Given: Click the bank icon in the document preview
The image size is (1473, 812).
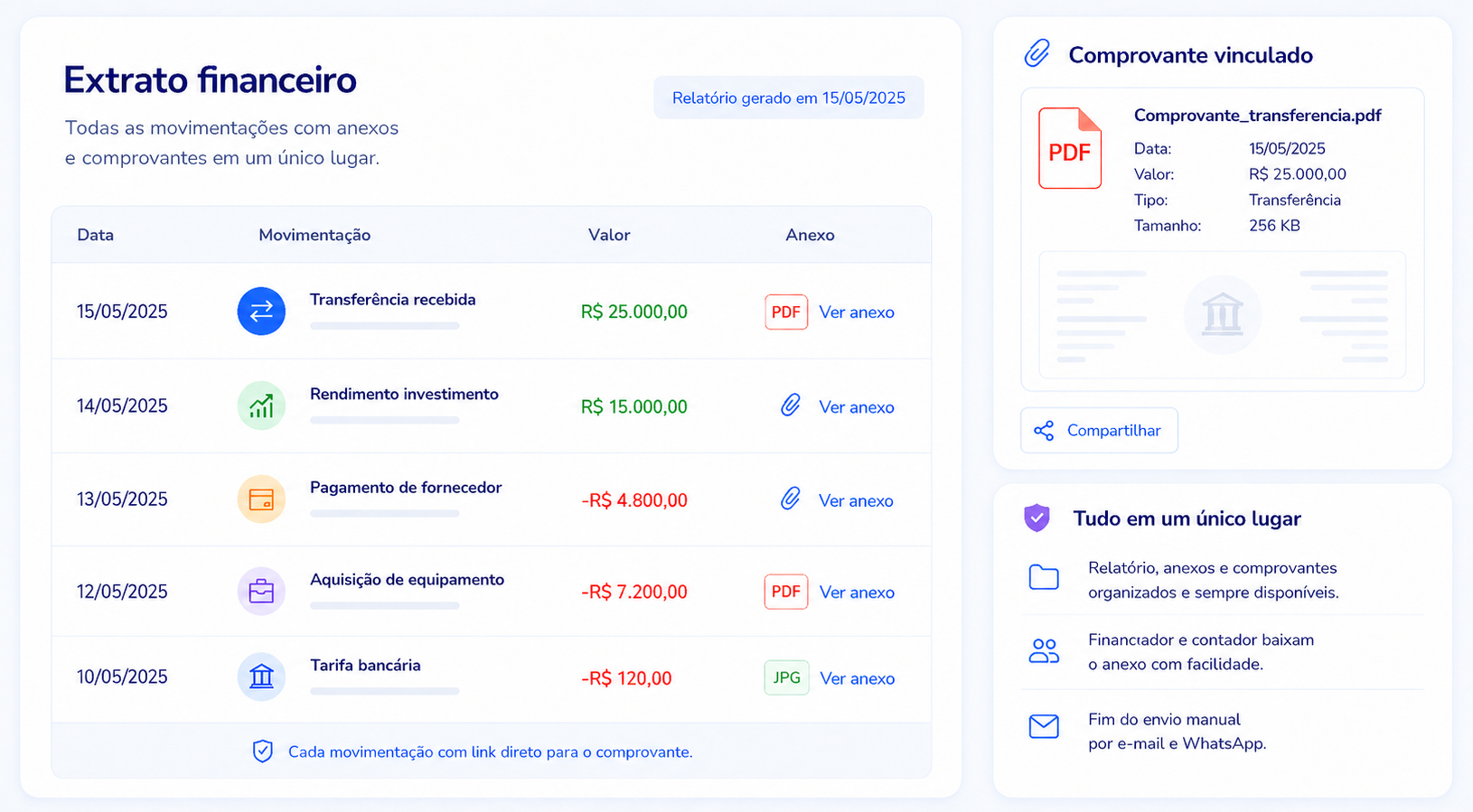Looking at the screenshot, I should pos(1223,313).
